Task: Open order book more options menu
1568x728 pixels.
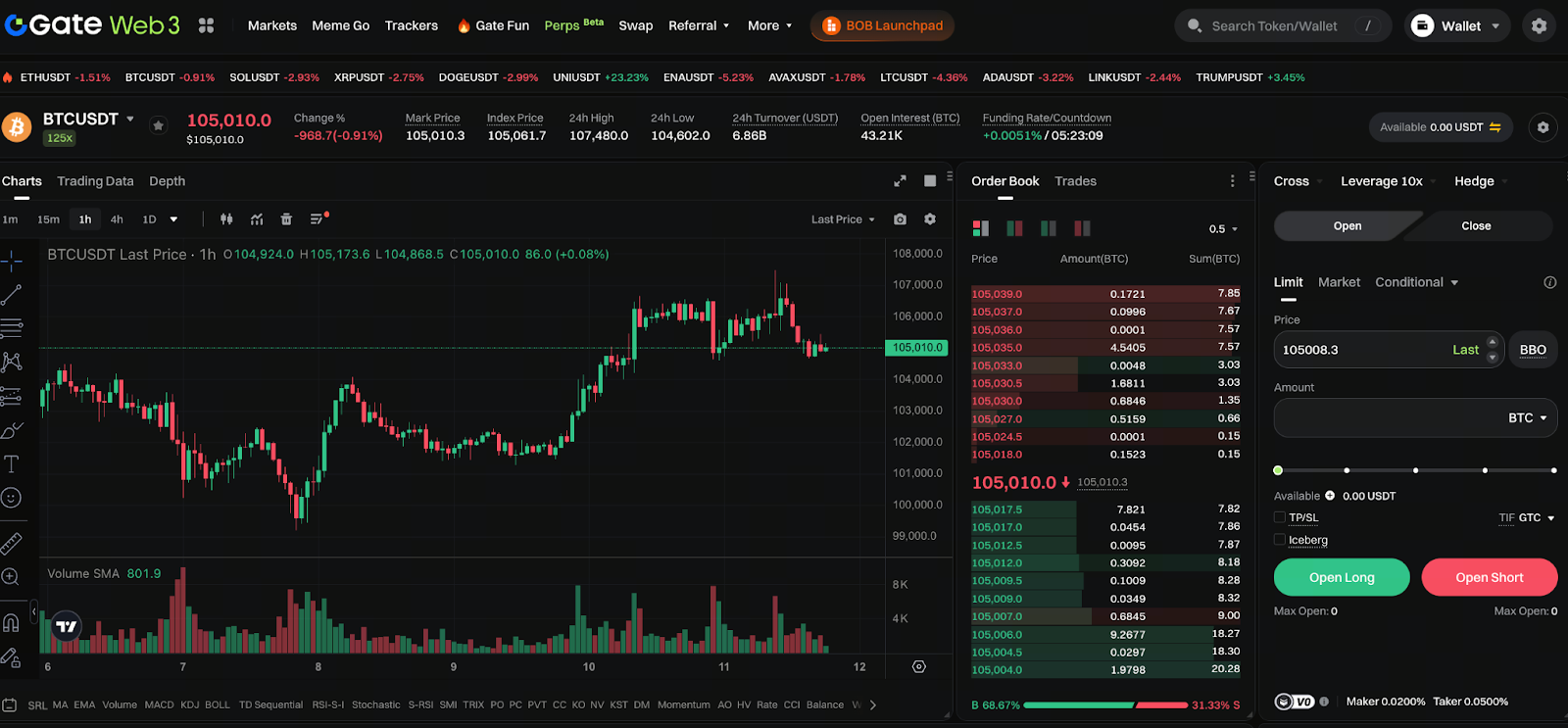Action: 1232,181
